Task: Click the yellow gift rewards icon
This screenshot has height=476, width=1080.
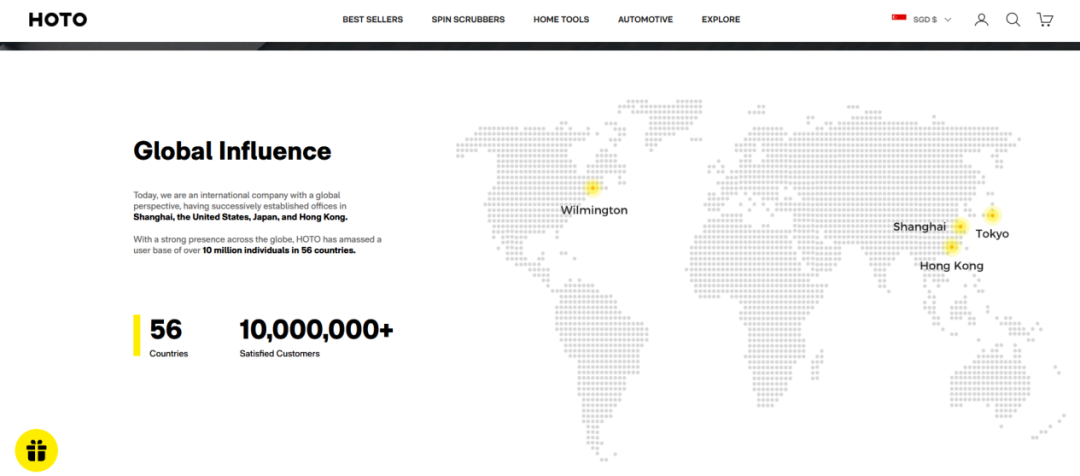Action: pyautogui.click(x=37, y=450)
